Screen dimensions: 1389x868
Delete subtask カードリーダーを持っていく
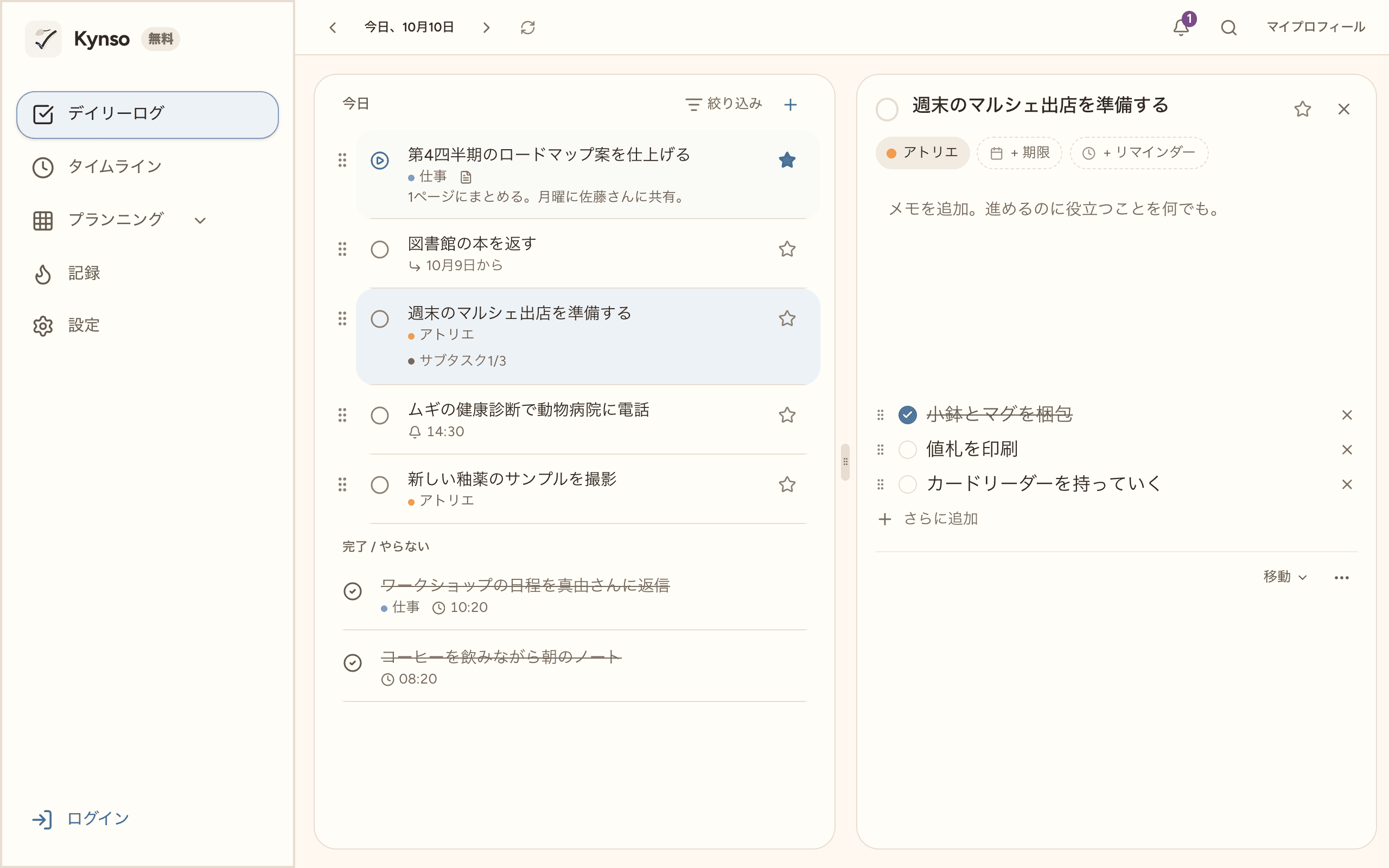click(x=1347, y=484)
